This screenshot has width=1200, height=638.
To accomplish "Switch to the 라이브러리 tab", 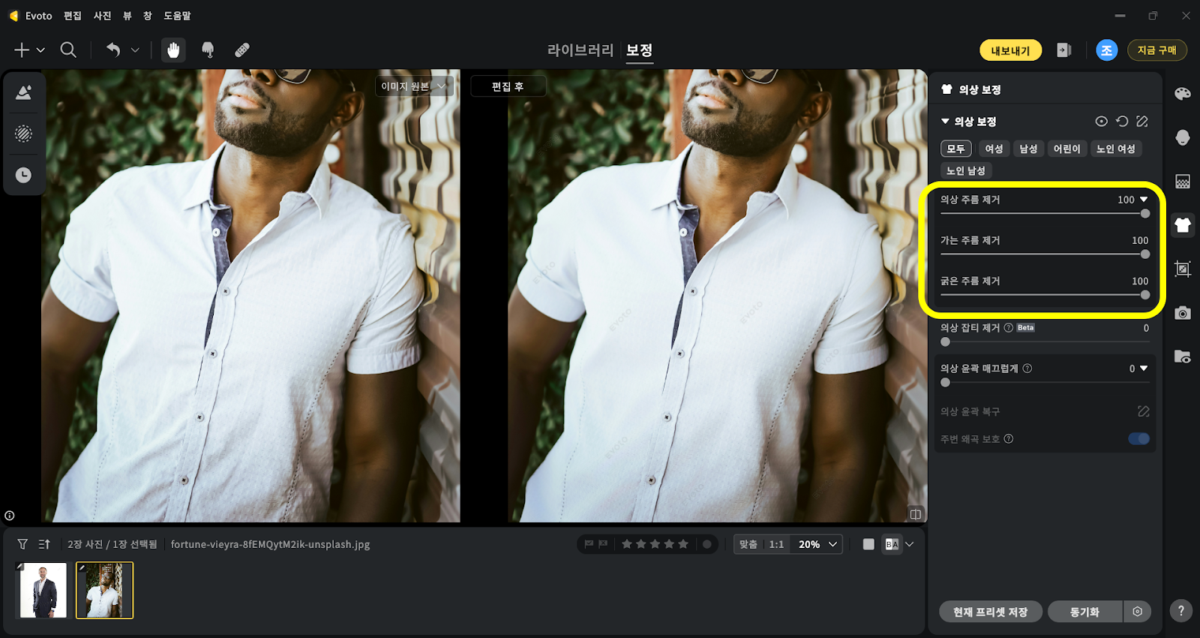I will [x=581, y=50].
